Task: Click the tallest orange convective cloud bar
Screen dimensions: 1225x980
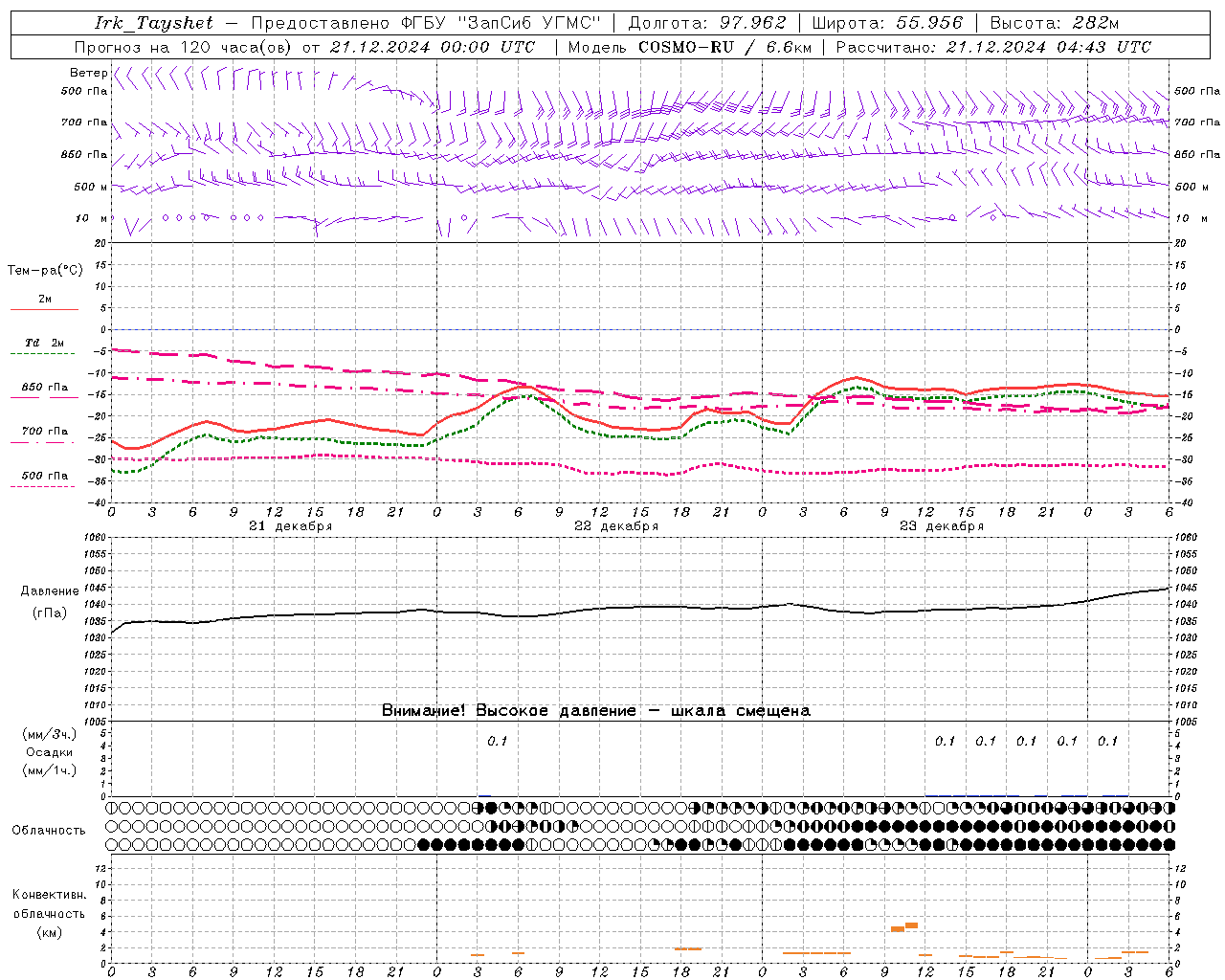Action: pos(911,925)
